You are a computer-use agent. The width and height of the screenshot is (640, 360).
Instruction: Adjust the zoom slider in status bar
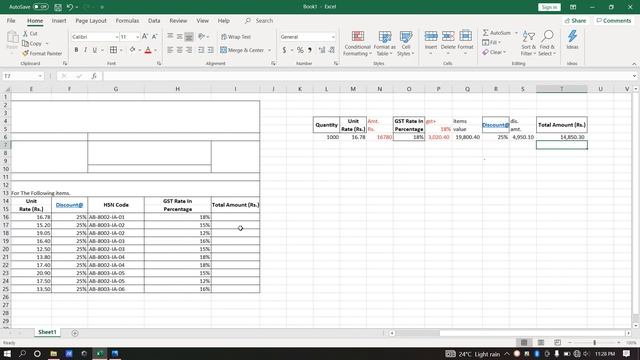[x=594, y=342]
